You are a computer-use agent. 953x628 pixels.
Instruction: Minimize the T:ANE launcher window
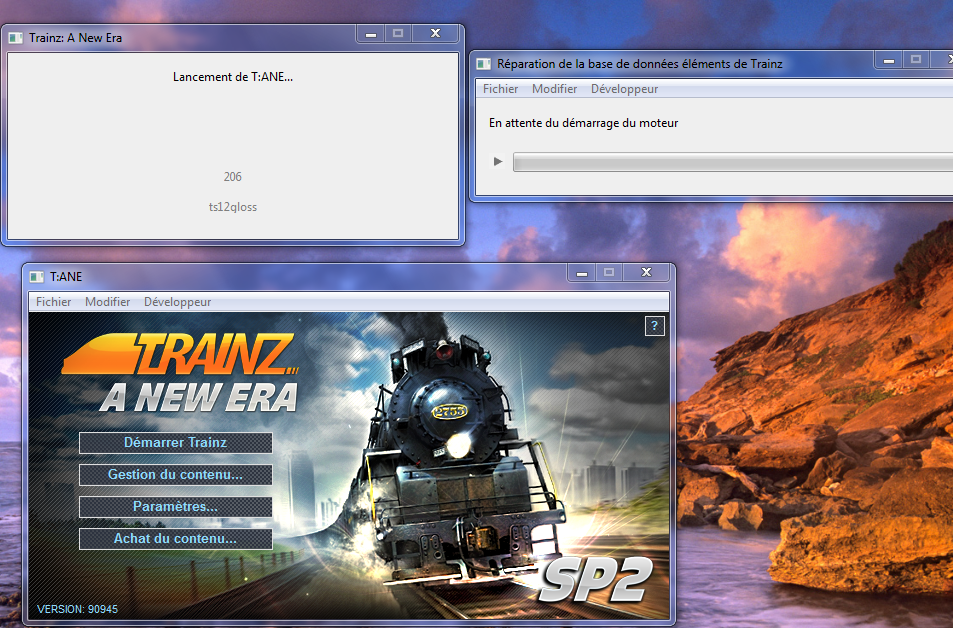[x=582, y=273]
